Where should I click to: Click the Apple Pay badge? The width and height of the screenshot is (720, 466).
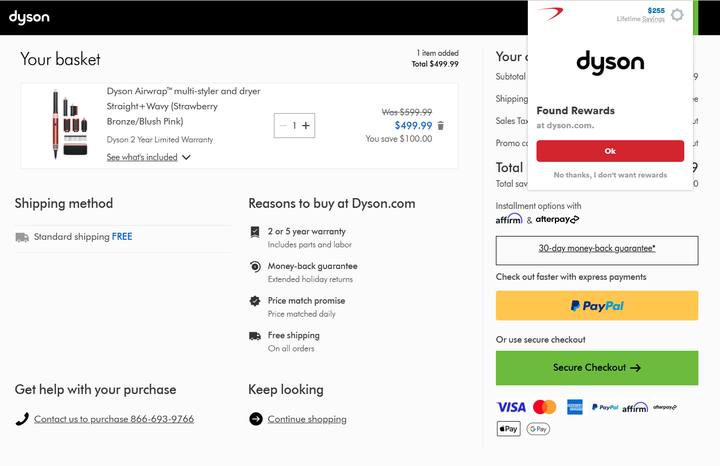pos(508,429)
